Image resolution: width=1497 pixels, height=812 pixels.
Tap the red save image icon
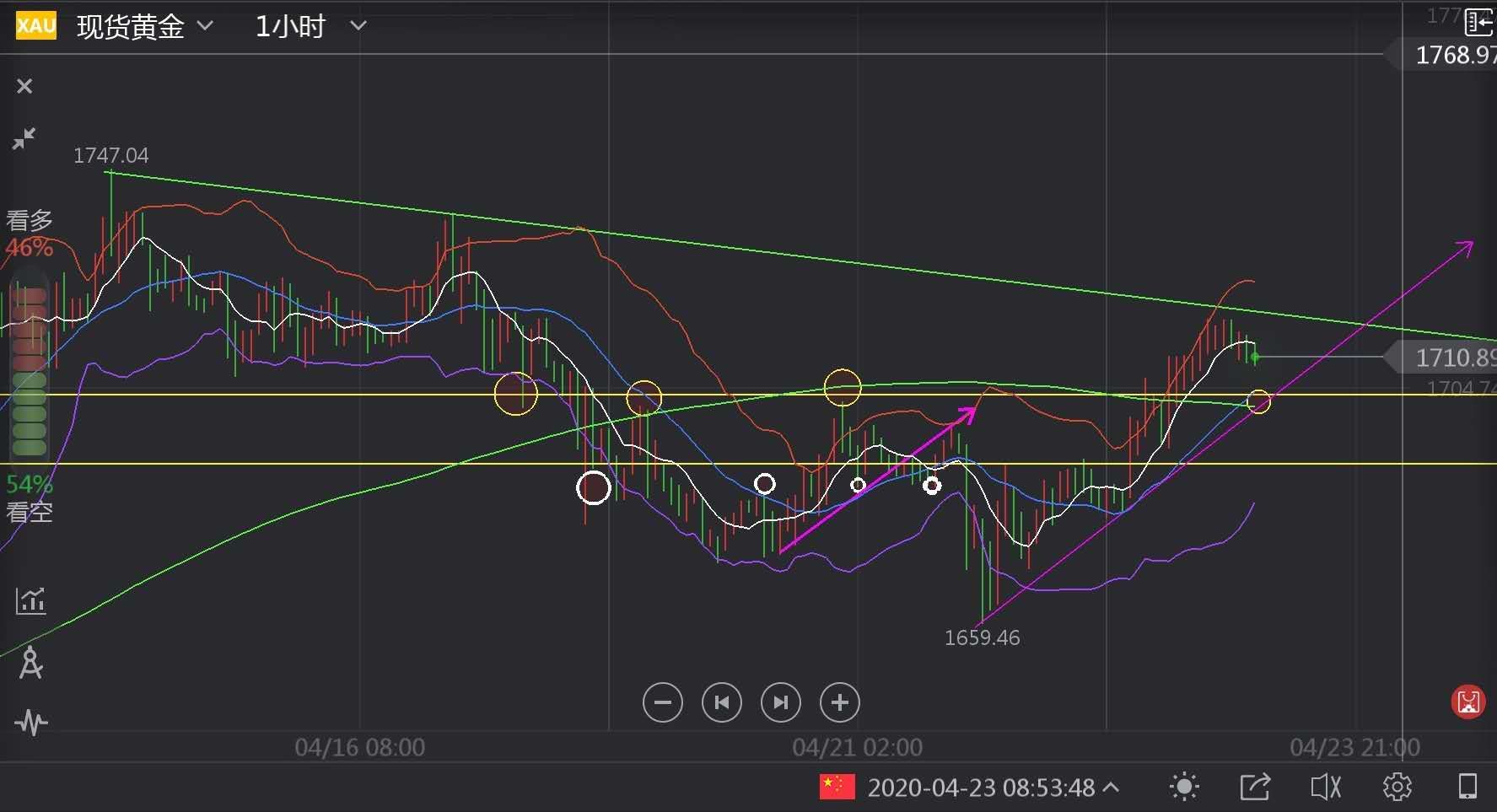pos(1468,702)
